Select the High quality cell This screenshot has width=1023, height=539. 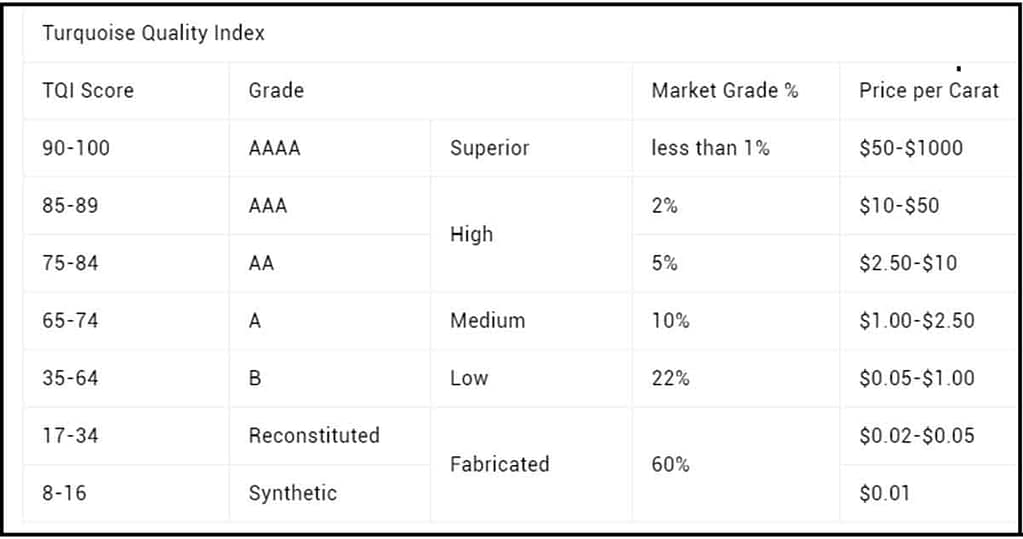472,234
